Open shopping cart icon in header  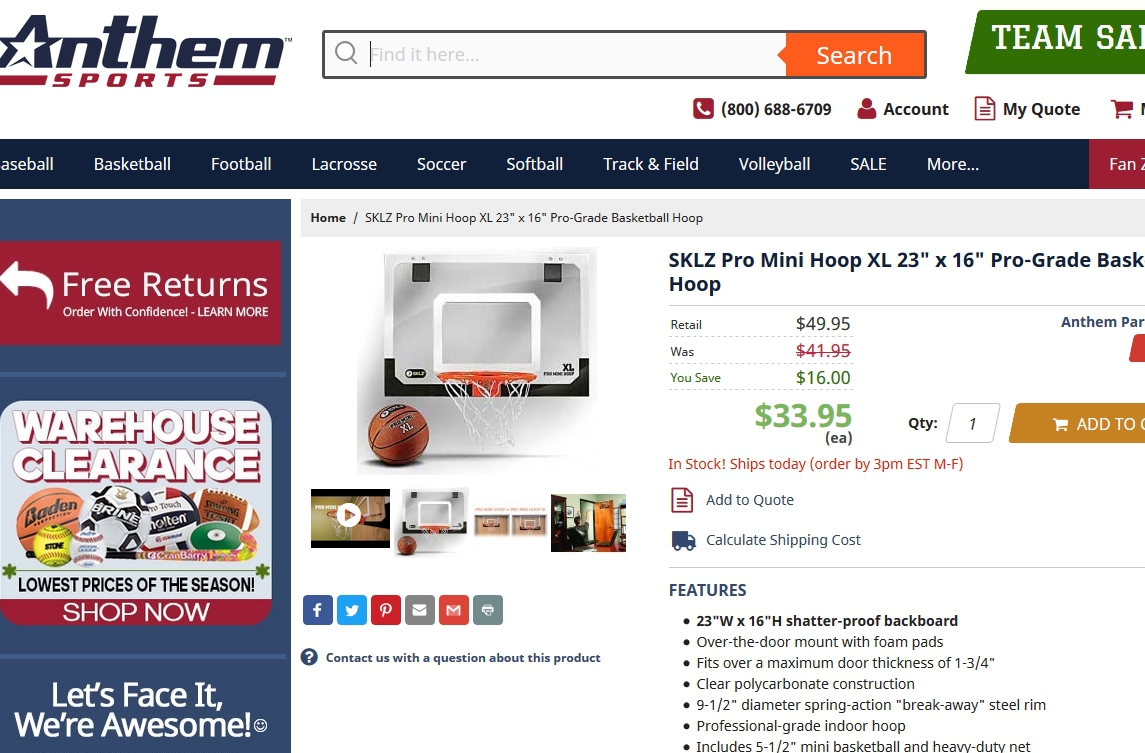point(1122,109)
